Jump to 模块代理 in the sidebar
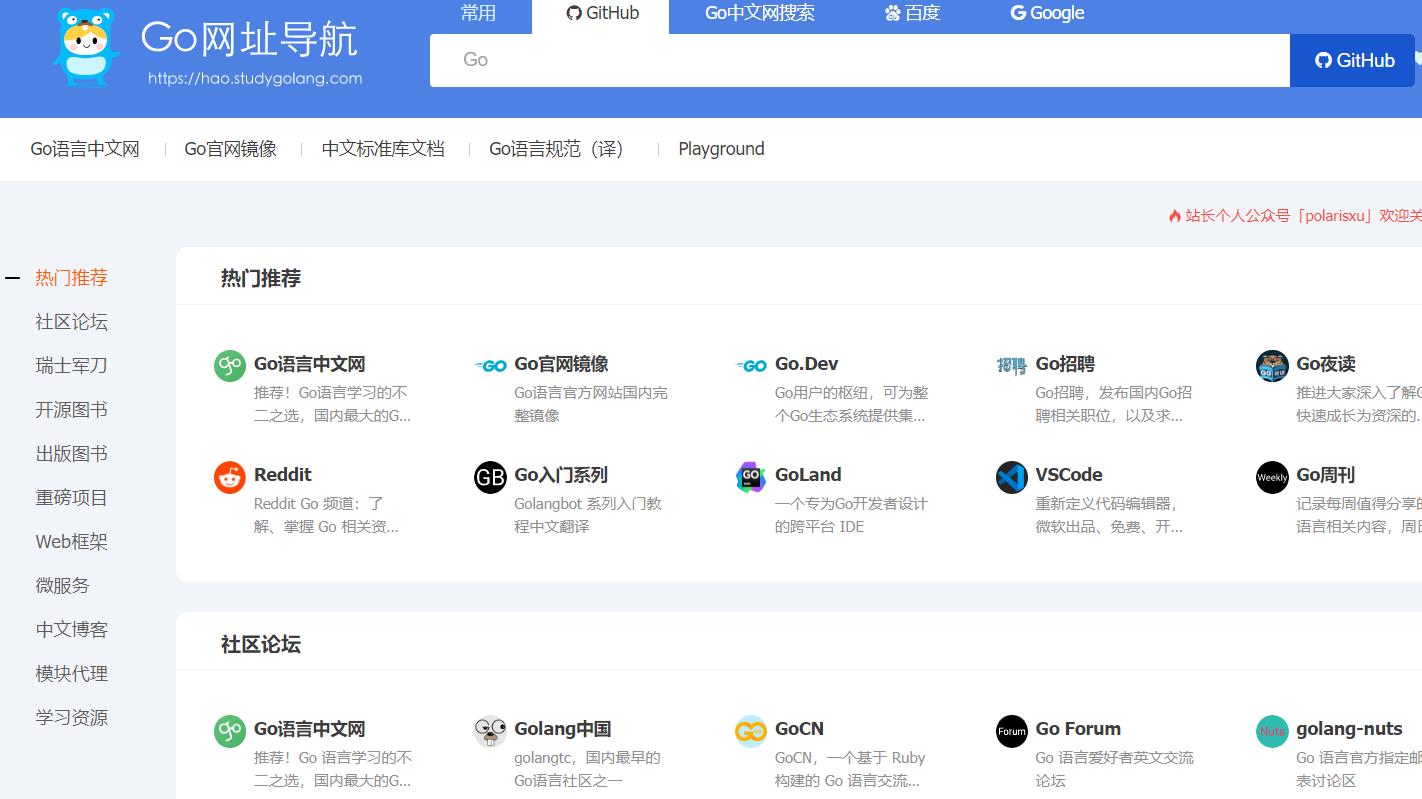Image resolution: width=1422 pixels, height=799 pixels. coord(71,674)
